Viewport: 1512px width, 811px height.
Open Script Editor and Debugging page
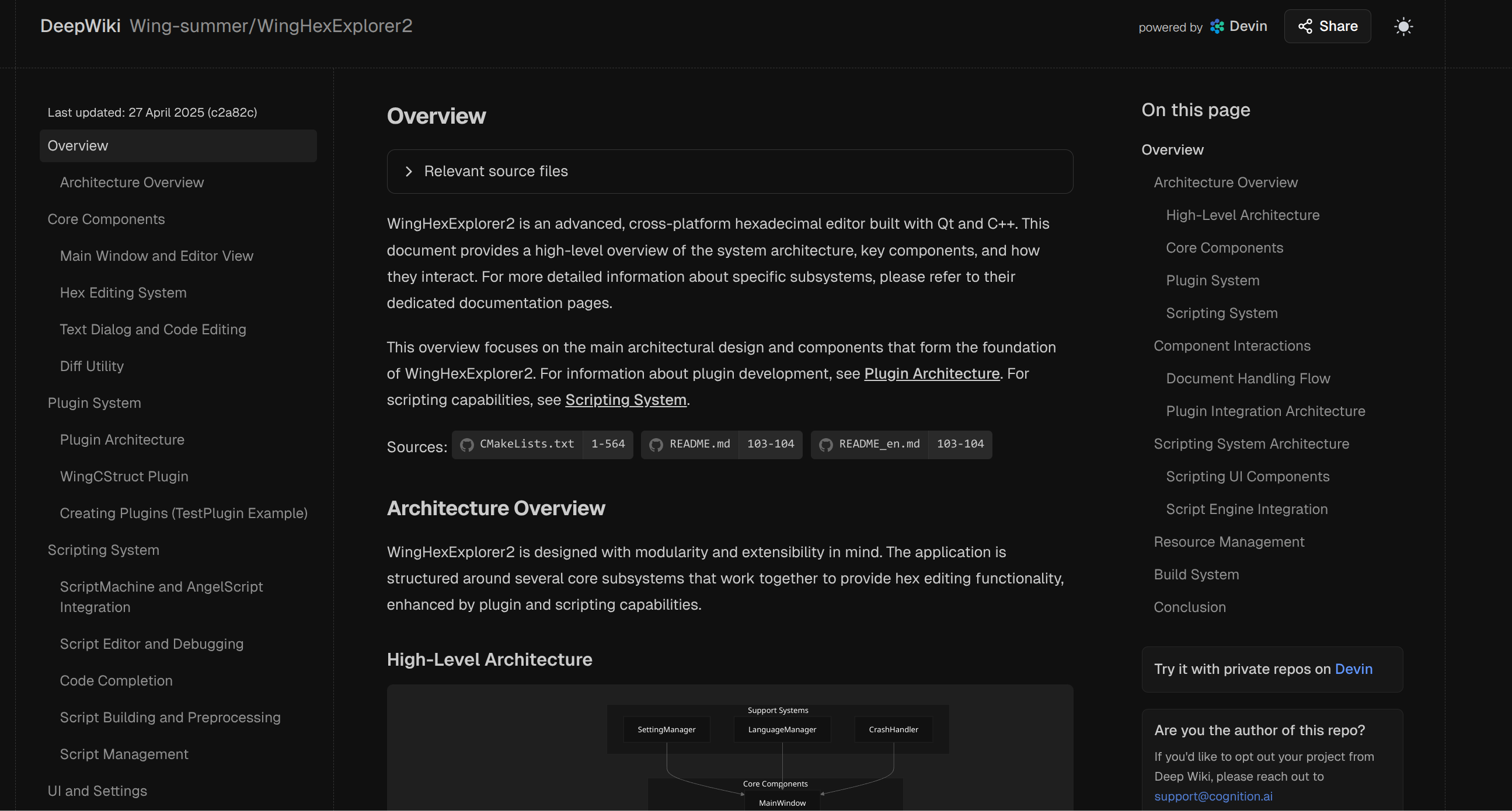coord(151,644)
